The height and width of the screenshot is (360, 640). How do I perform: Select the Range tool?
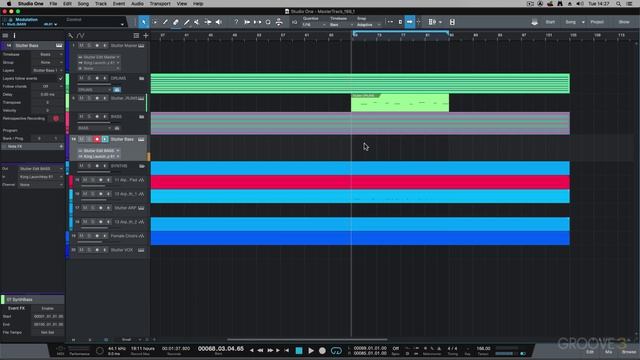click(155, 22)
